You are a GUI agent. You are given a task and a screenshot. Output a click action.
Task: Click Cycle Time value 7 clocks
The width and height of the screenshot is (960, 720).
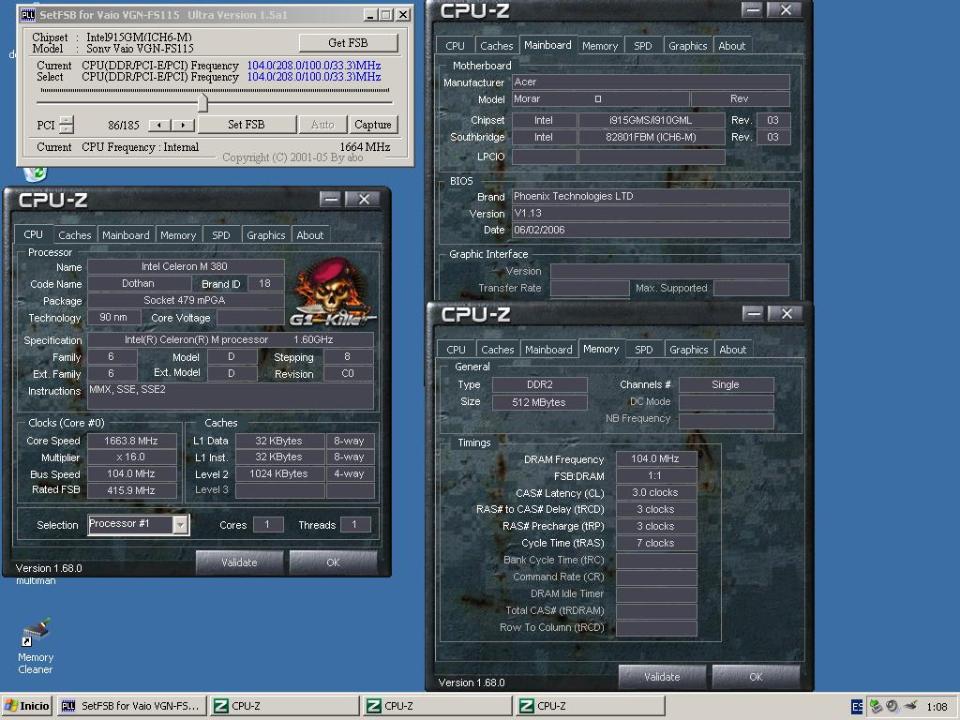coord(656,543)
